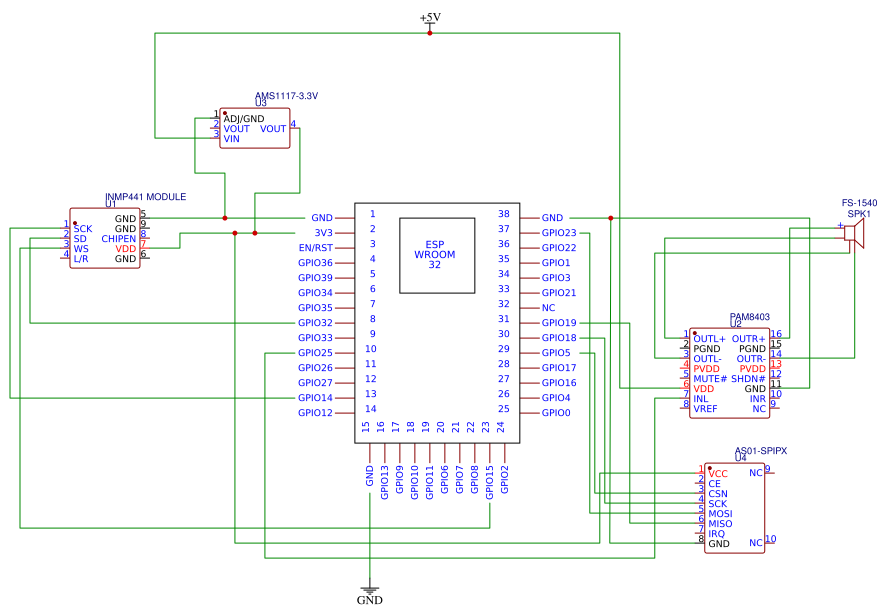Click the INMP441 MODULE label
The width and height of the screenshot is (888, 616).
pyautogui.click(x=146, y=196)
